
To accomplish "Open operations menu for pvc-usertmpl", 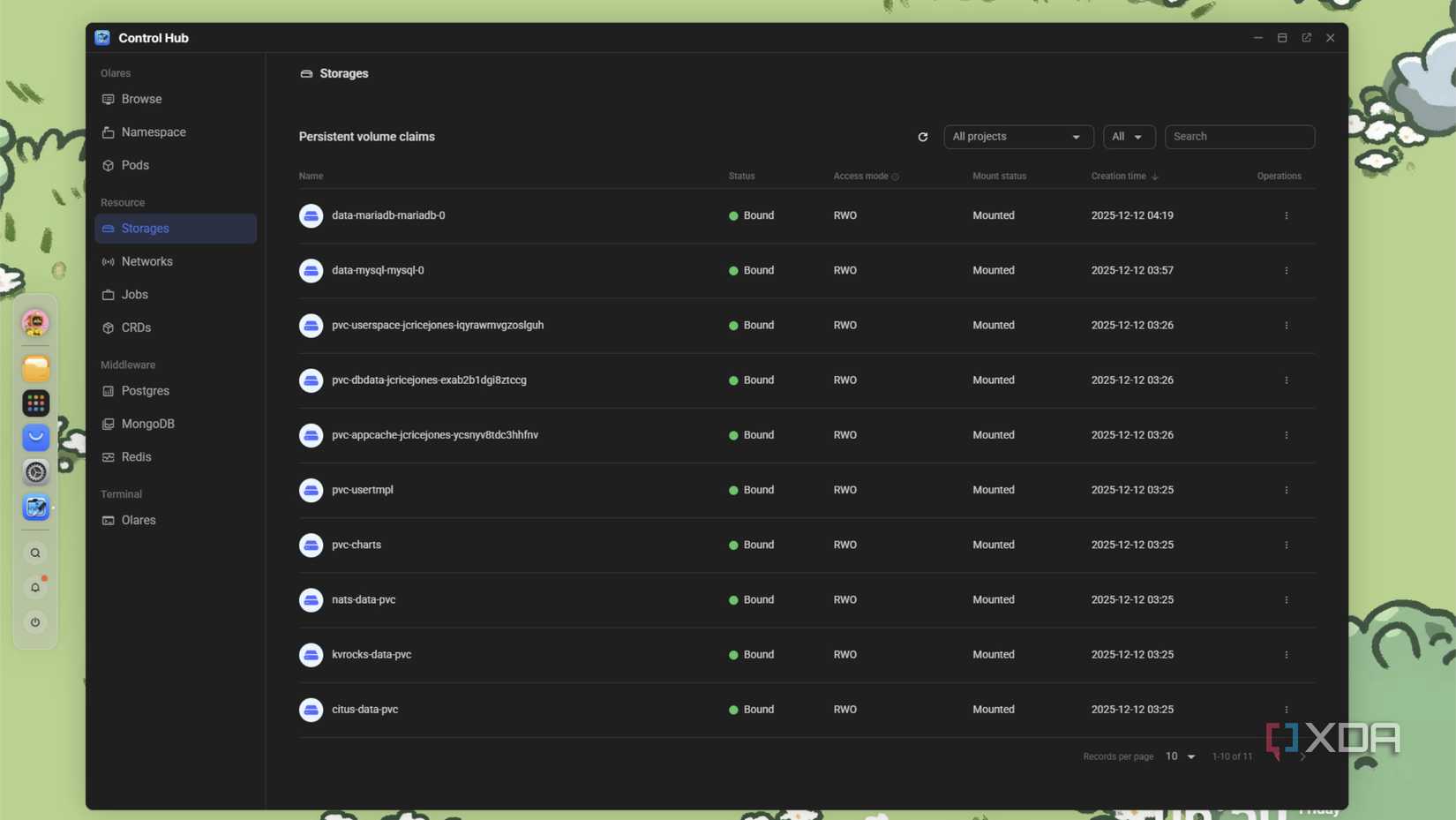I will pos(1286,490).
